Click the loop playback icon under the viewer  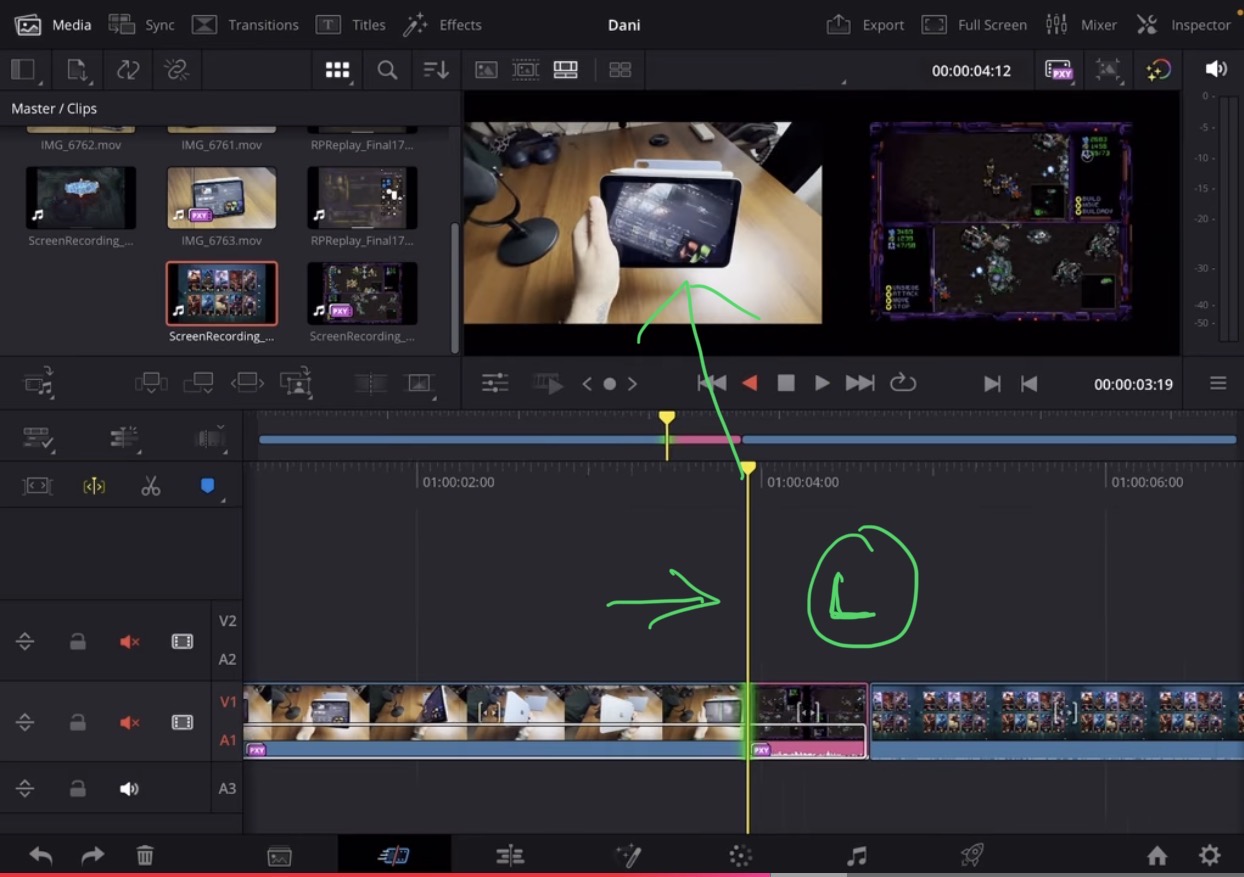click(x=903, y=382)
